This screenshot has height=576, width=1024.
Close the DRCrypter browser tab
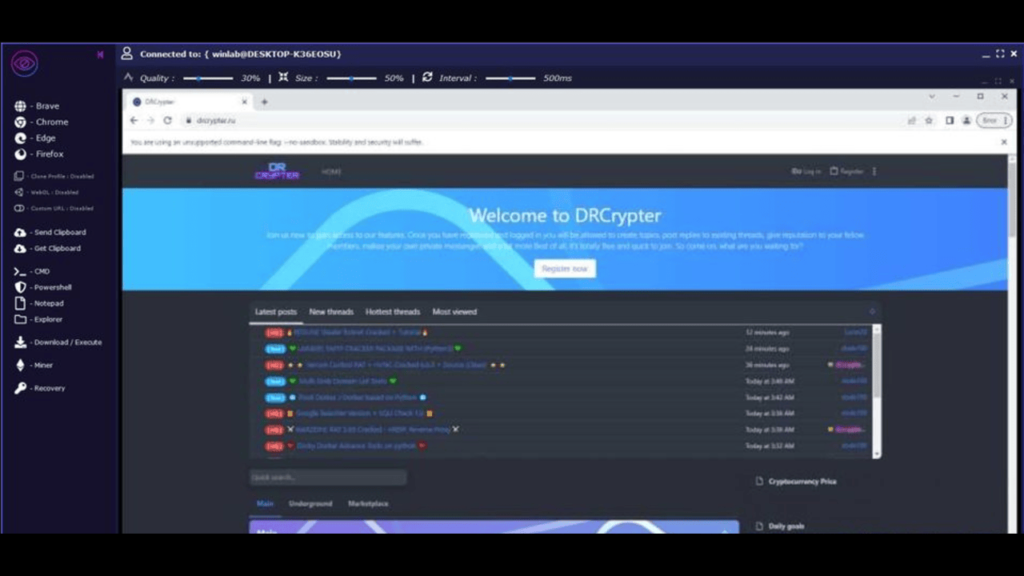click(x=244, y=102)
